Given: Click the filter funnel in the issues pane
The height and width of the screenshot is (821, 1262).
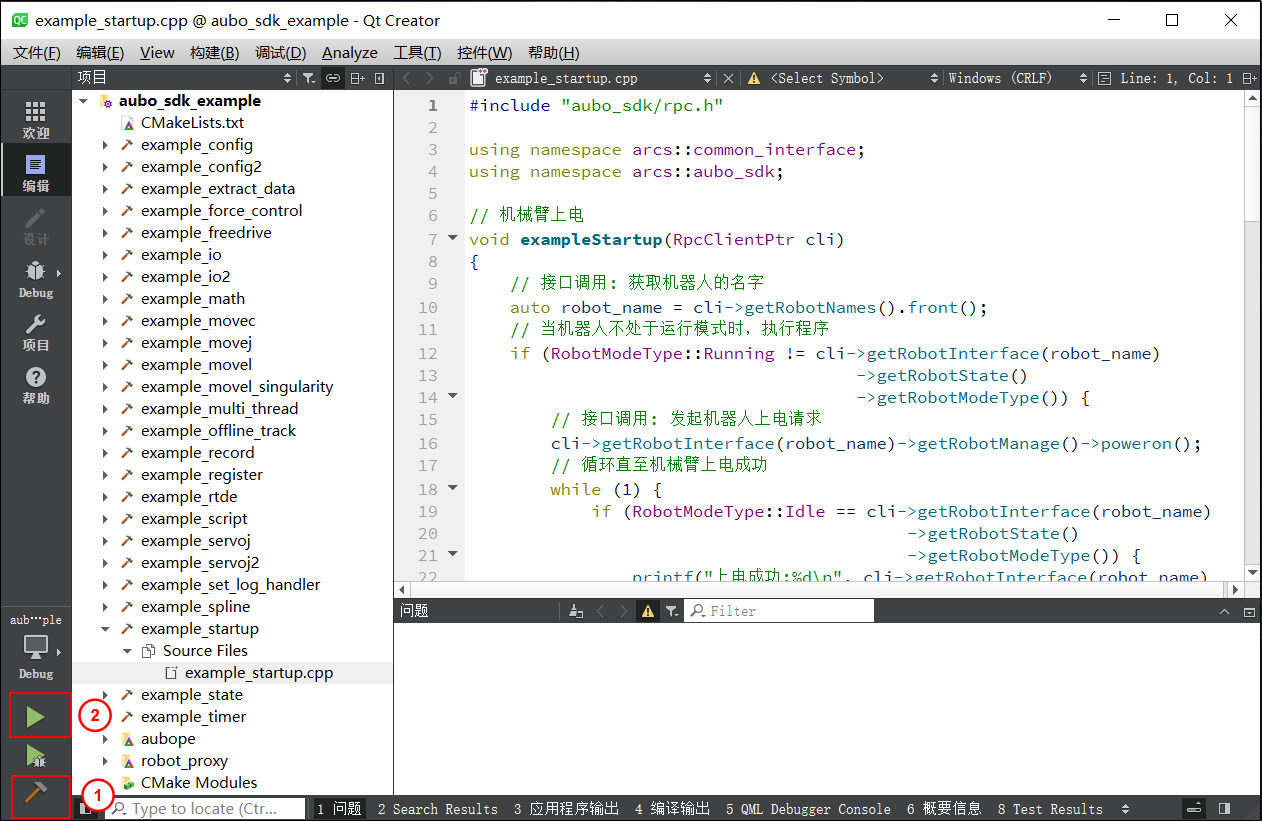Looking at the screenshot, I should 672,611.
